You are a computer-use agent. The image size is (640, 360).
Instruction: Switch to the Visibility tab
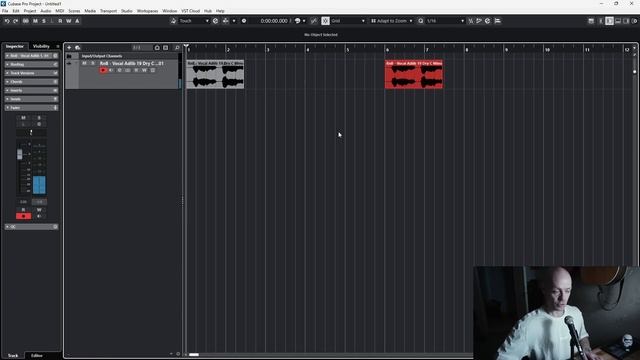coord(41,47)
